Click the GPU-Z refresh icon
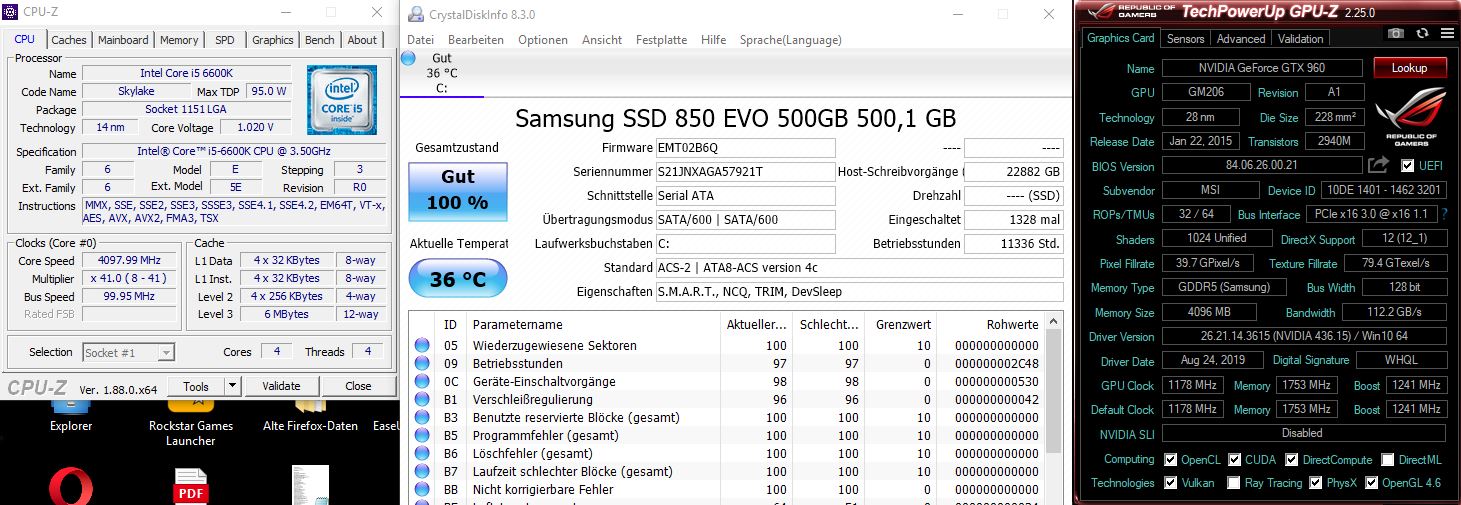This screenshot has width=1461, height=505. pos(1422,35)
